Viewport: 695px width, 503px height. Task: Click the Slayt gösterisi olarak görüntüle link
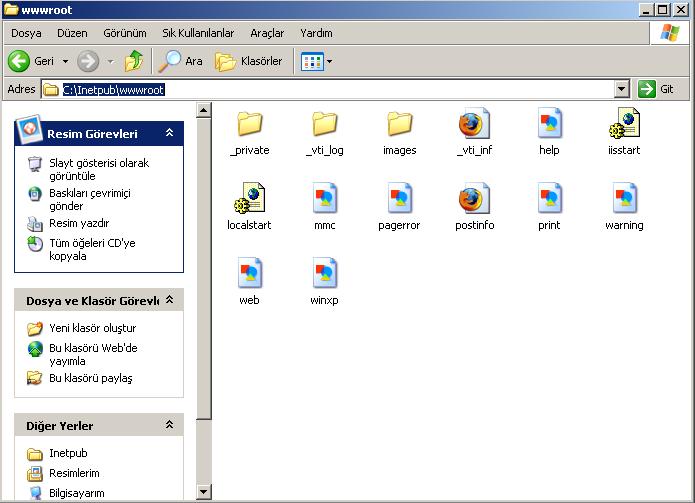tap(99, 169)
